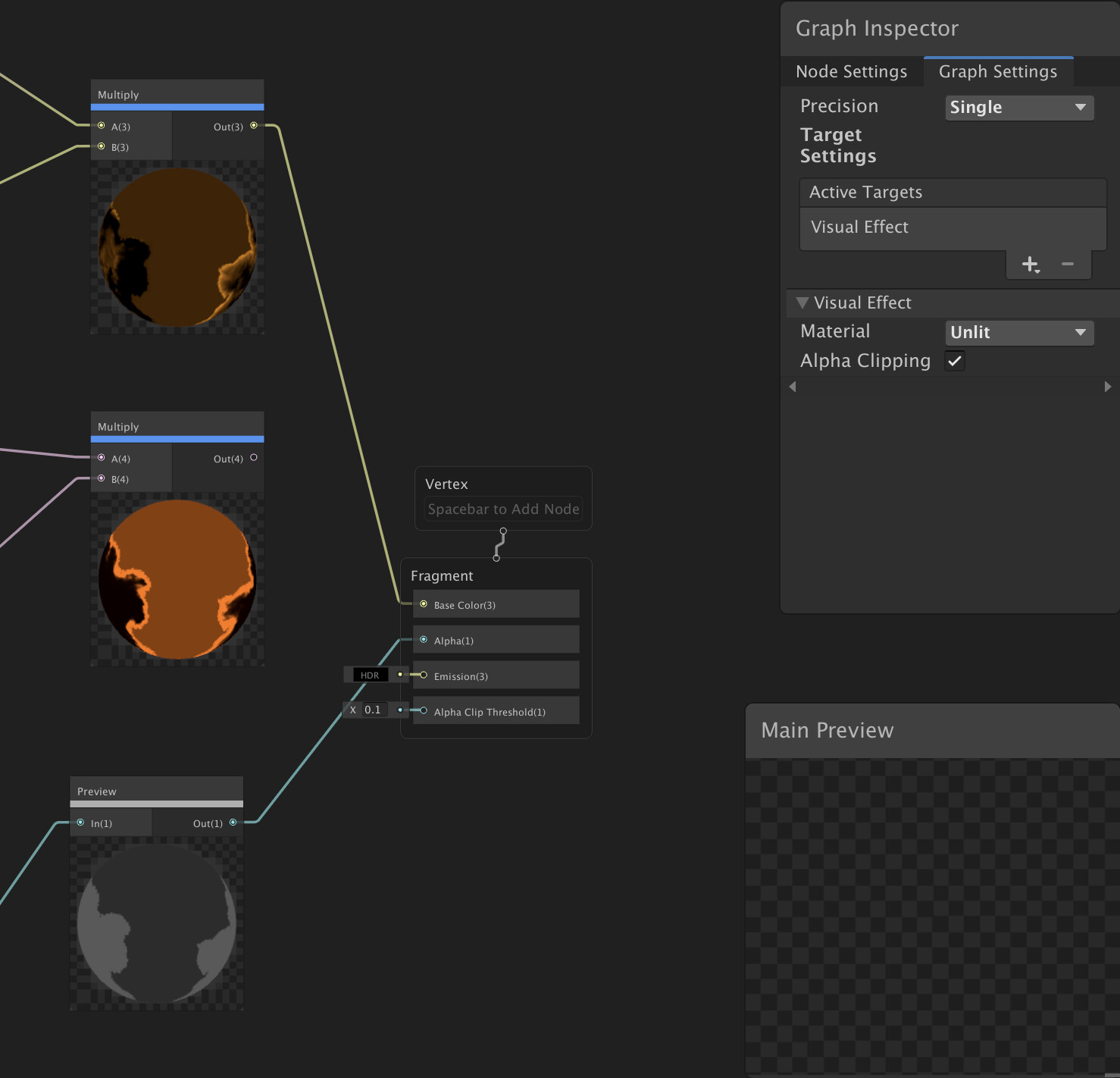This screenshot has height=1078, width=1120.
Task: Collapse the Visual Effect foldout
Action: pyautogui.click(x=802, y=302)
